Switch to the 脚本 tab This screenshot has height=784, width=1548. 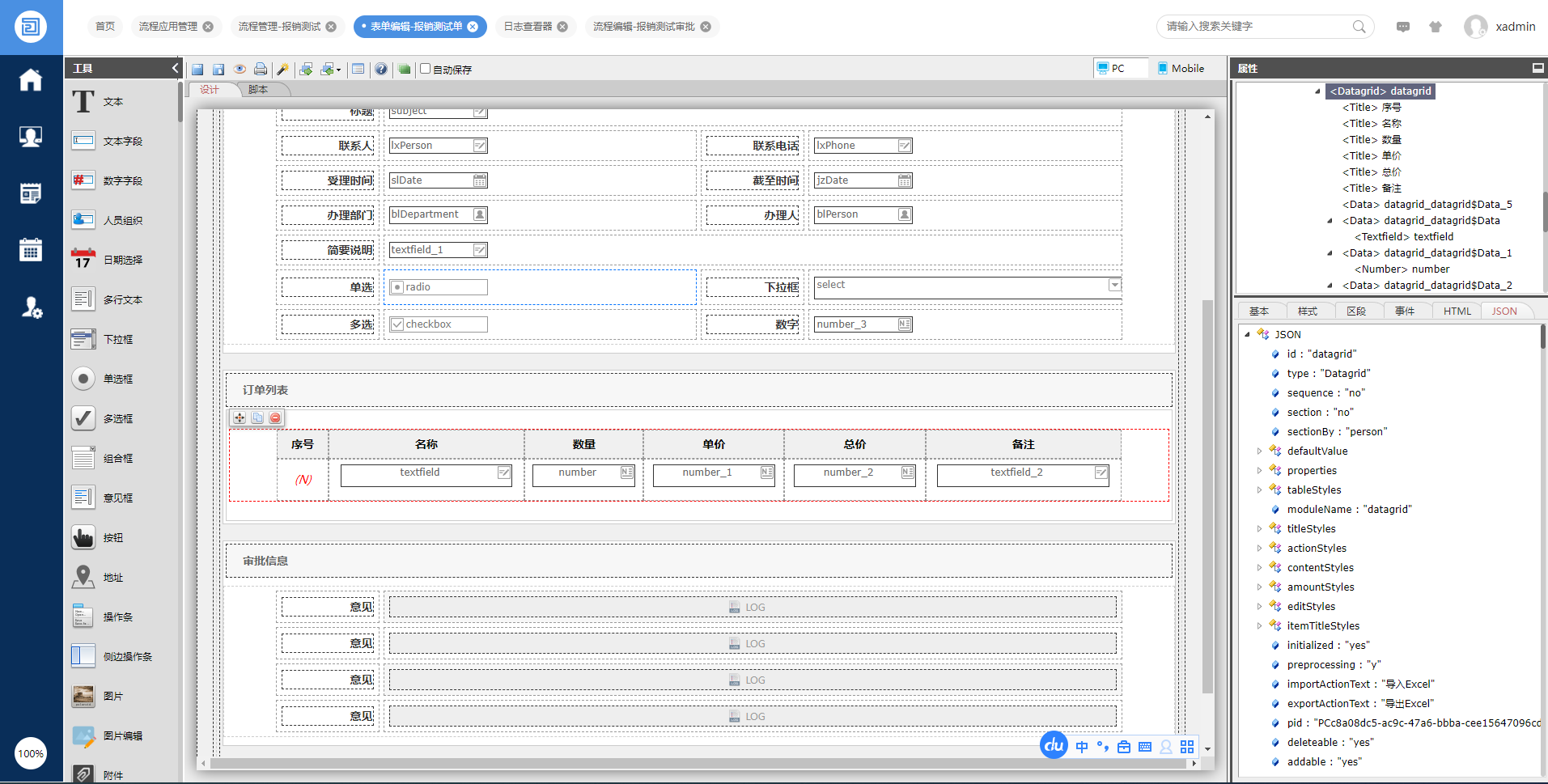tap(258, 90)
